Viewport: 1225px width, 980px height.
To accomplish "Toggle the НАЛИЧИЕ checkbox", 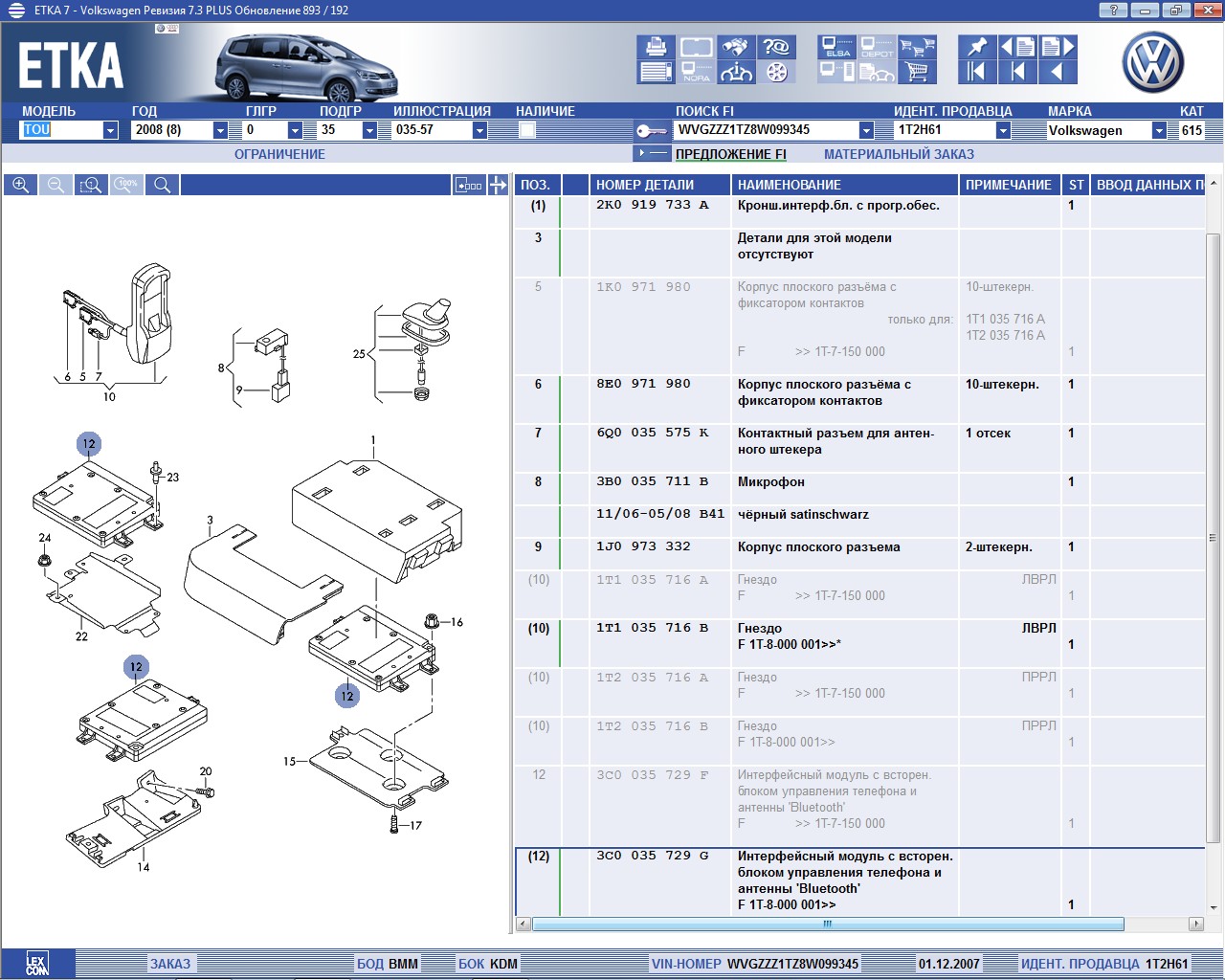I will click(527, 130).
